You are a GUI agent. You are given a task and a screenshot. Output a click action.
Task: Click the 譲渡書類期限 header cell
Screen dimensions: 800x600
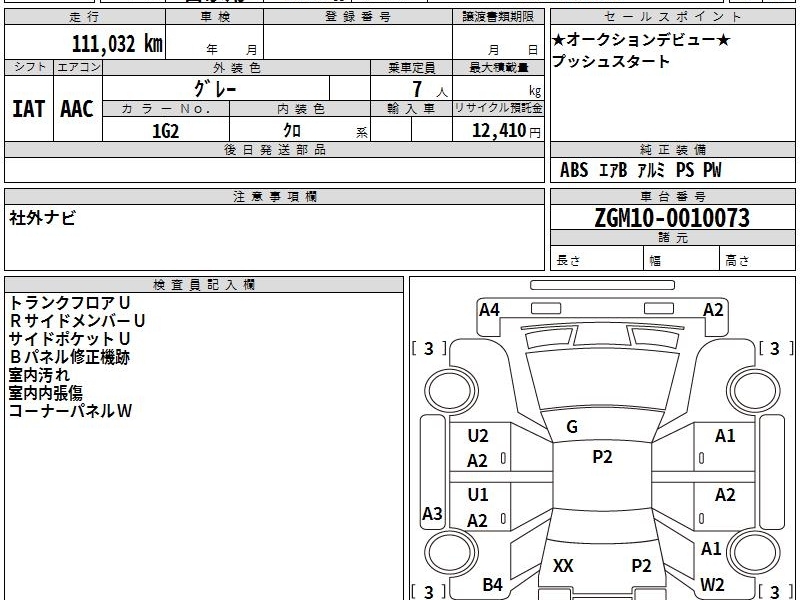(x=498, y=16)
